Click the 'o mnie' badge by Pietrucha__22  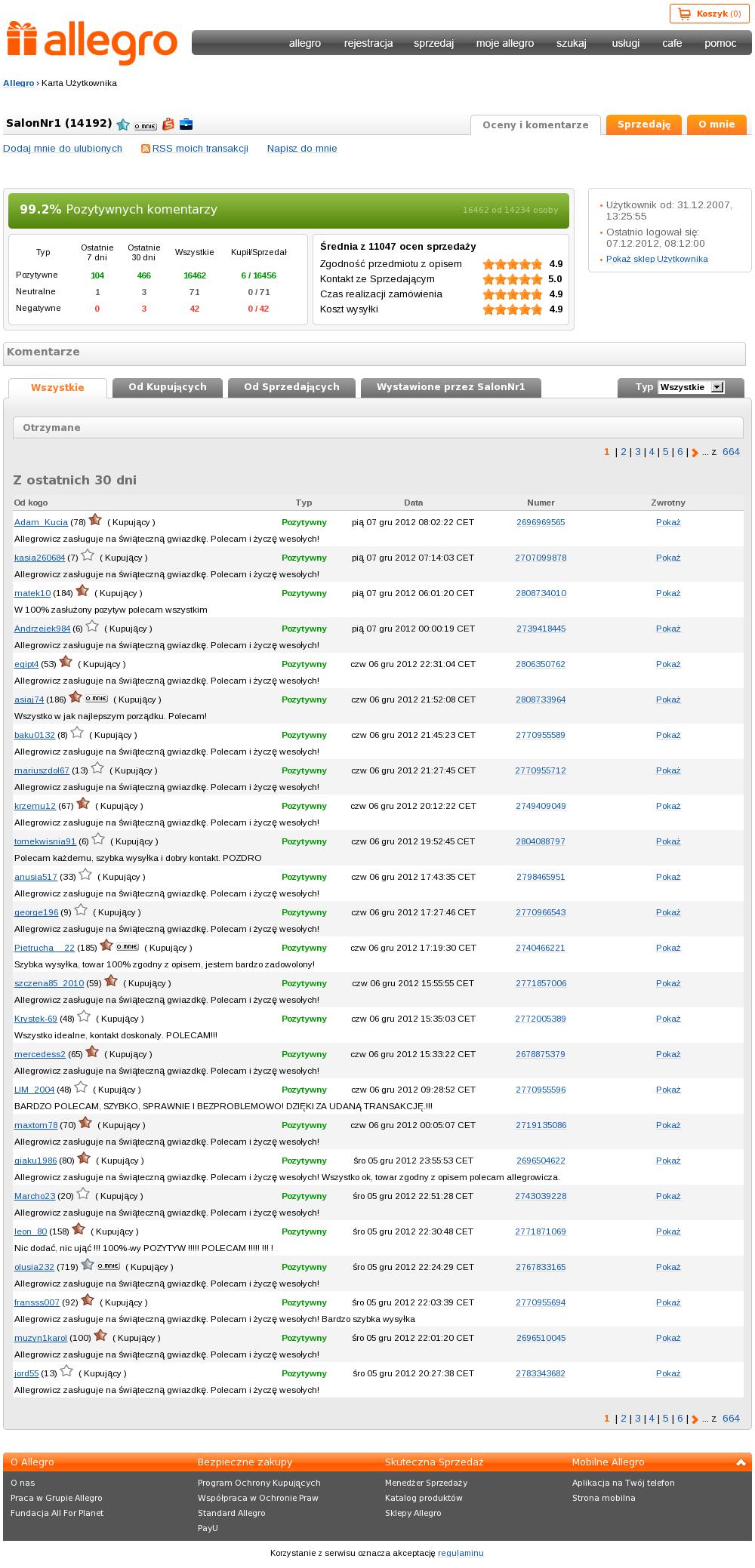point(127,947)
